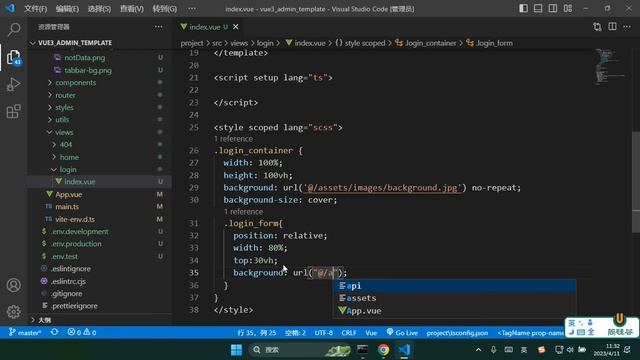Open the Manage gear icon
The width and height of the screenshot is (640, 360).
click(x=13, y=312)
